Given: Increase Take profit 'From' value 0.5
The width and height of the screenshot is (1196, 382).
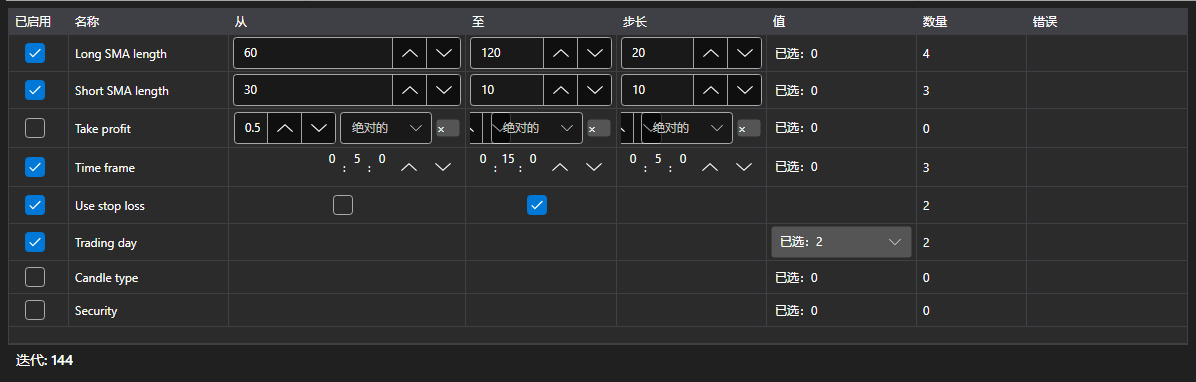Looking at the screenshot, I should pos(285,128).
